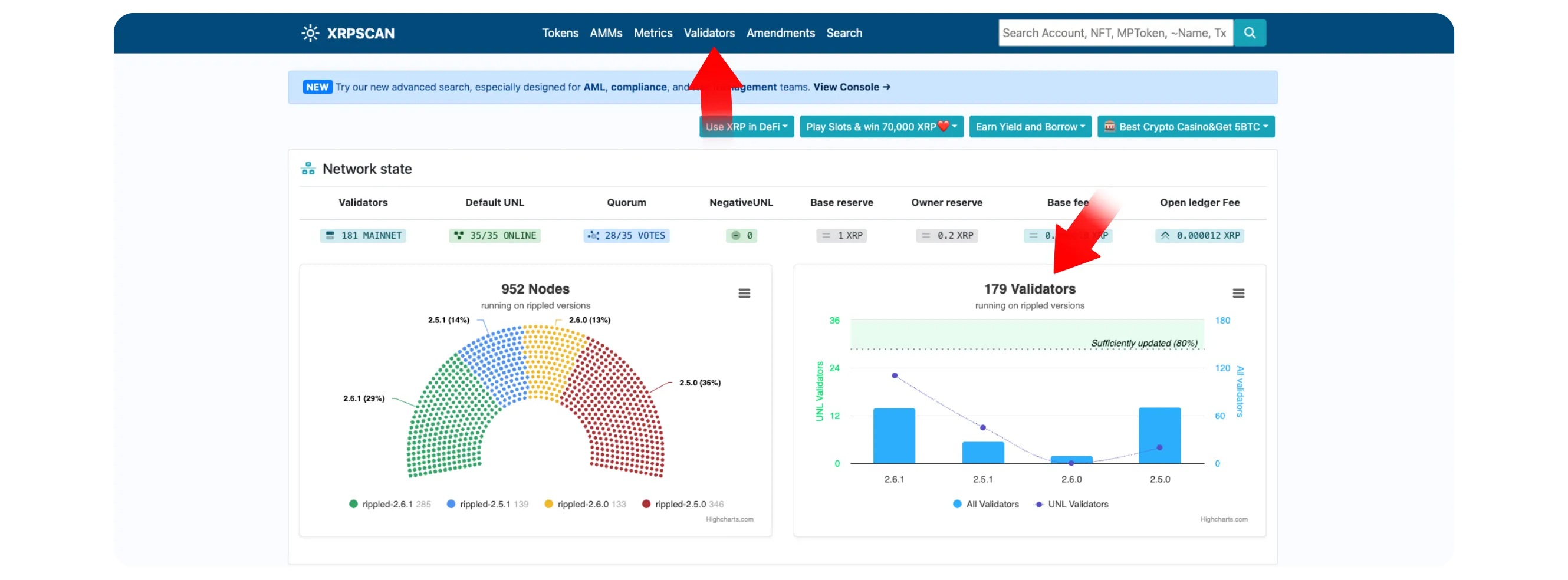Click the 181 MAINNET validators badge

tap(363, 236)
